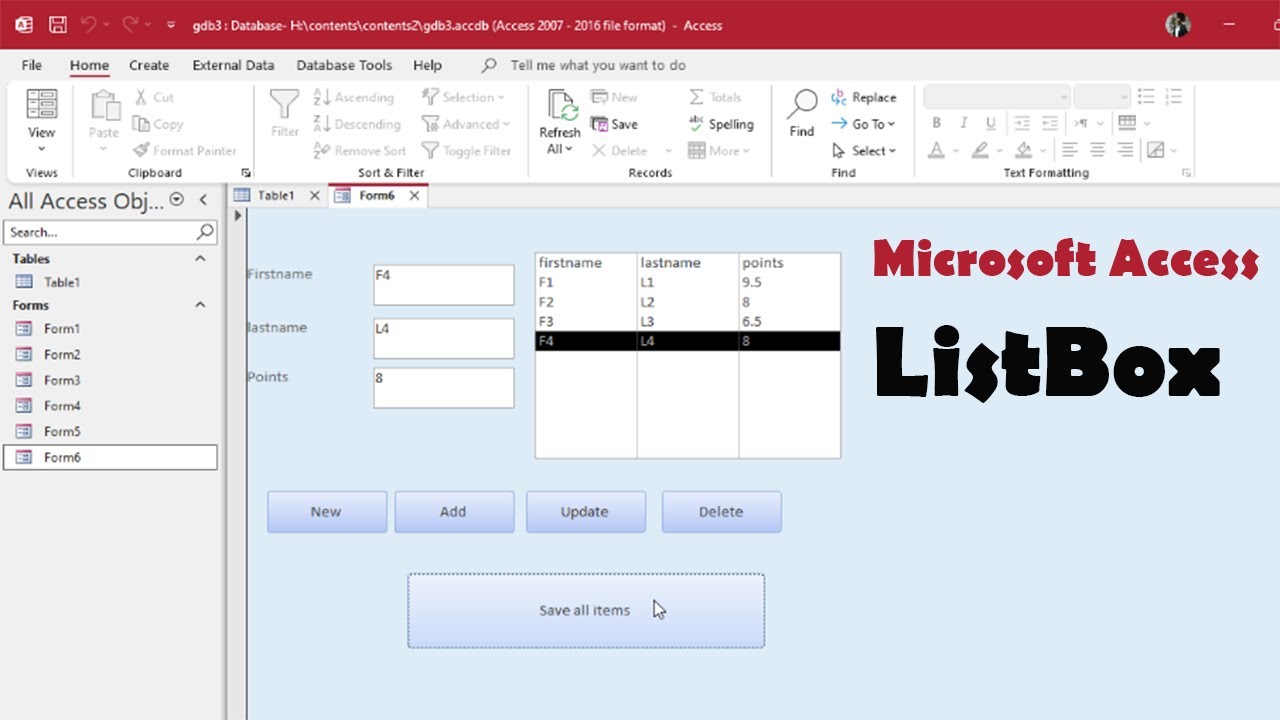This screenshot has width=1280, height=720.
Task: Click the Totals sigma icon
Action: (696, 97)
